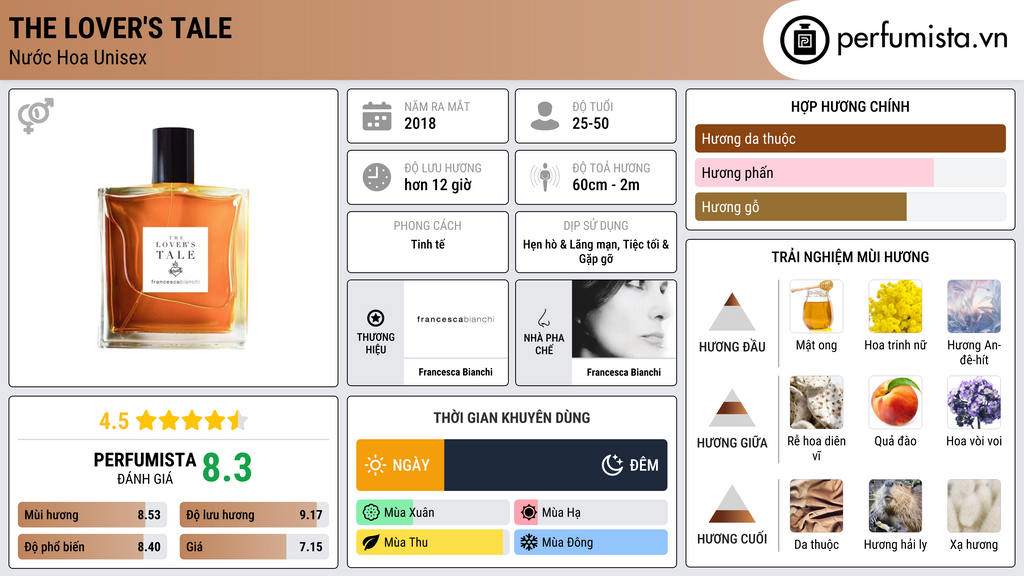Click the Mùa Hạ season bar

[x=590, y=513]
